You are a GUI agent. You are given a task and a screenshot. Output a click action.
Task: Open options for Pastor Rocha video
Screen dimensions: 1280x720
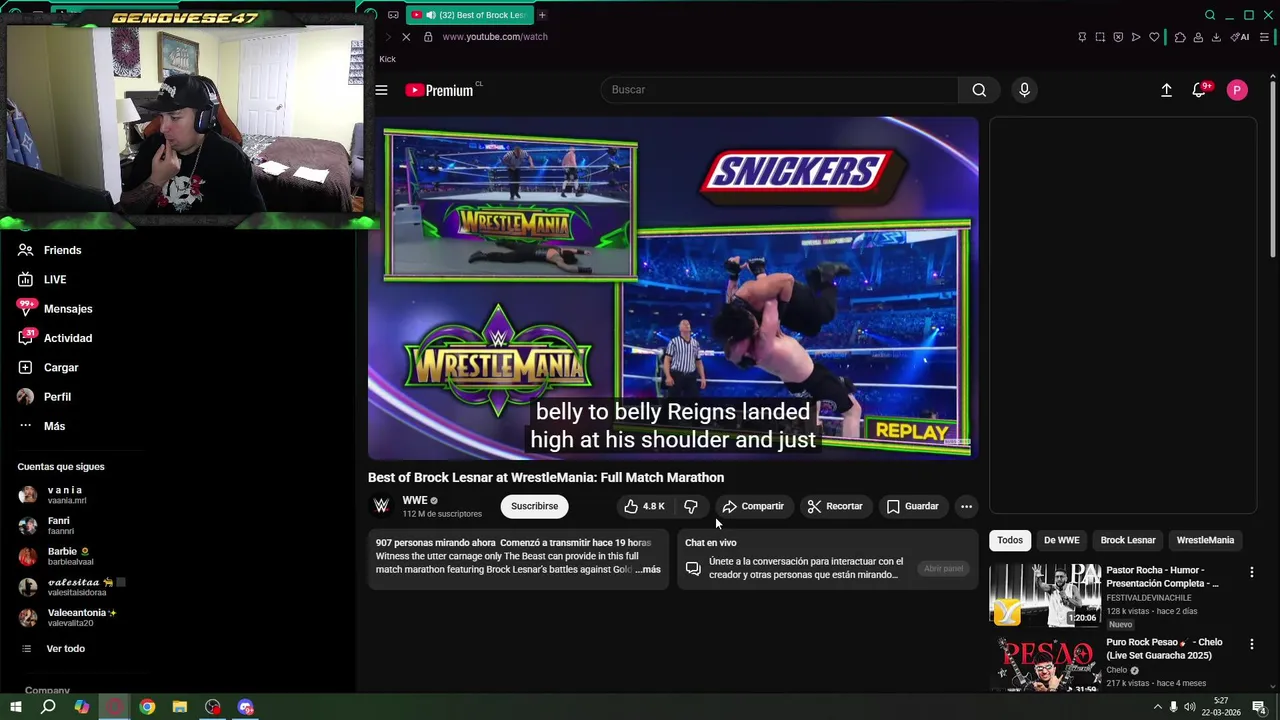click(1251, 572)
